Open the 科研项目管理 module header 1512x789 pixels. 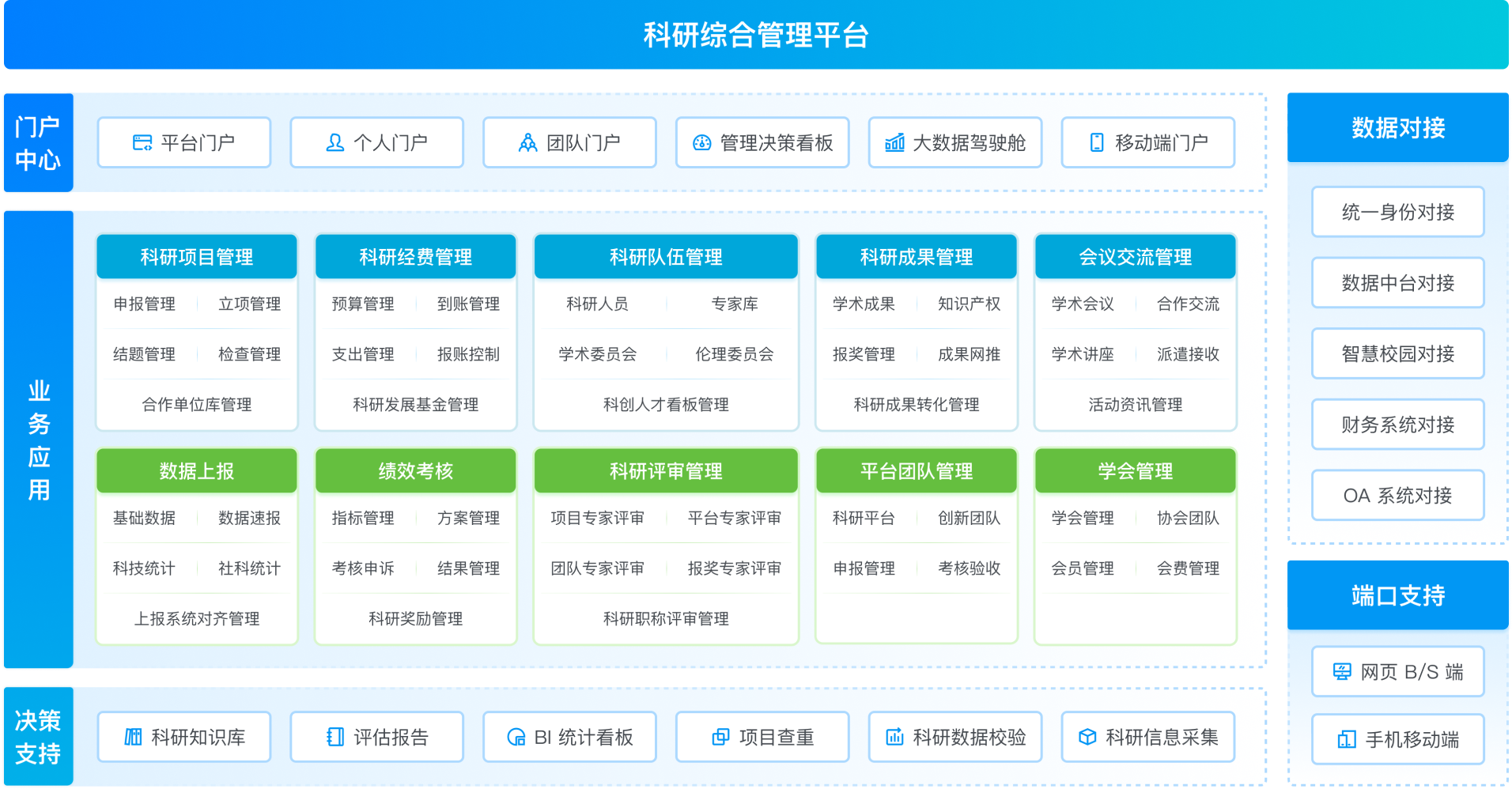click(197, 257)
